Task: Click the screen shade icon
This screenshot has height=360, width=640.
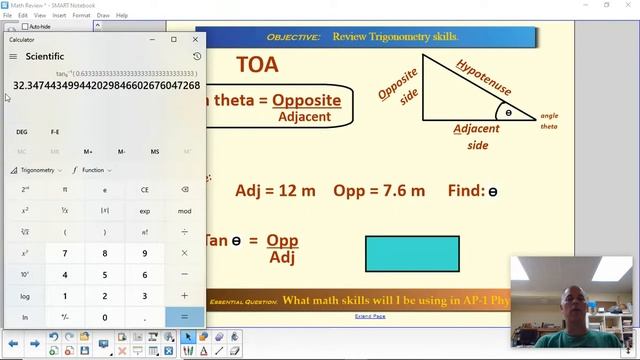Action: coord(138,351)
